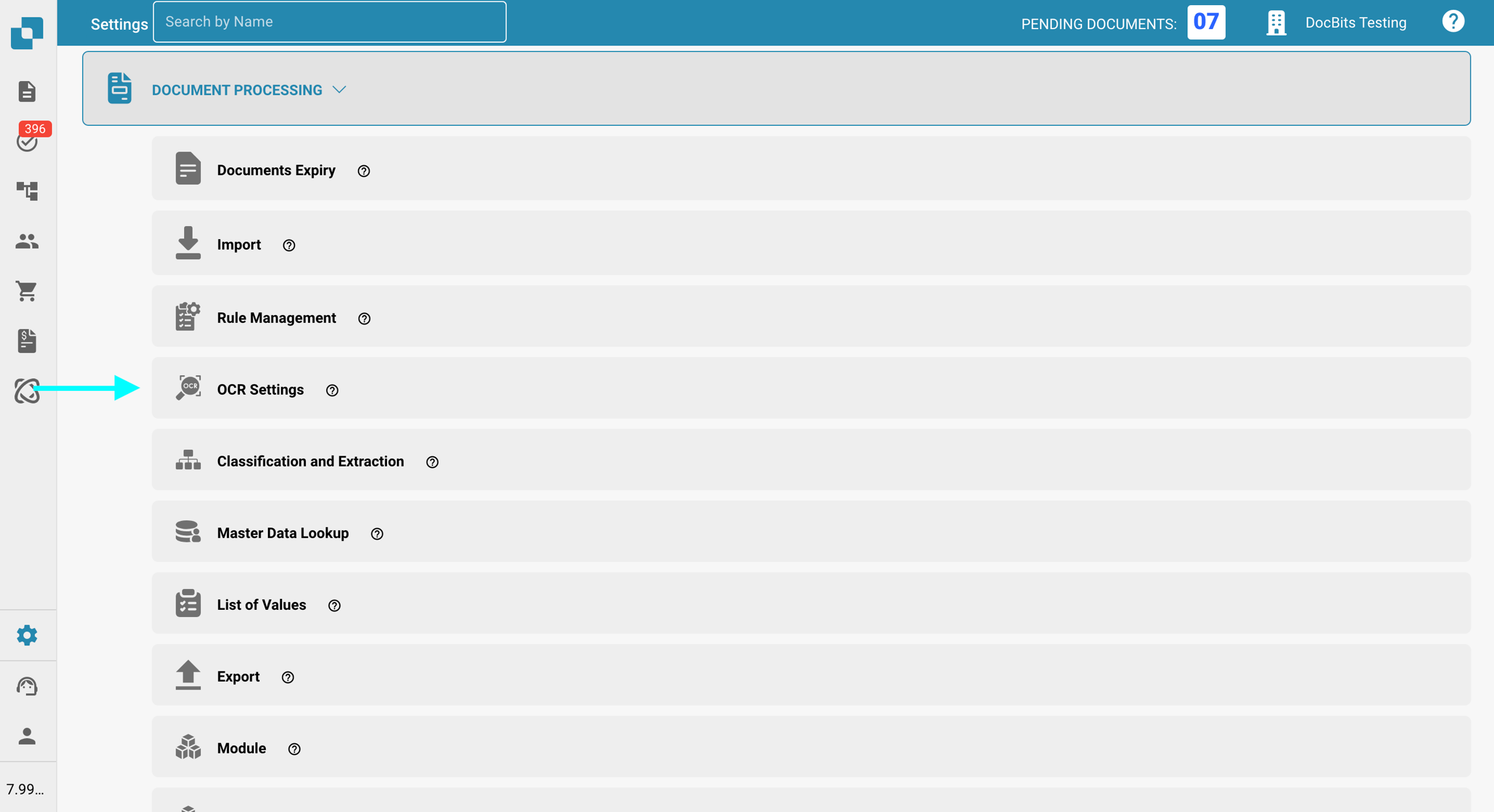
Task: Click help icon next to Documents Expiry
Action: pyautogui.click(x=364, y=171)
